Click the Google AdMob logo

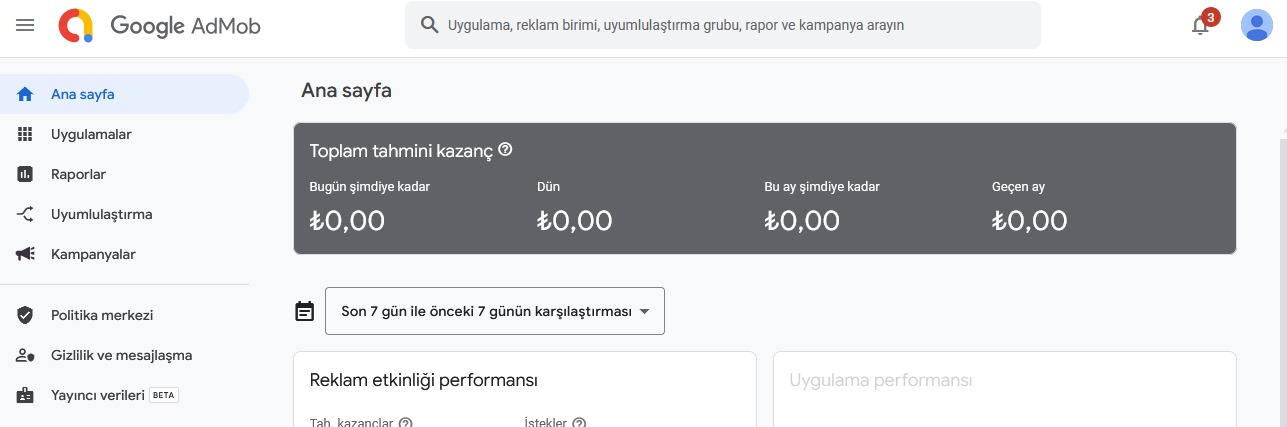click(160, 25)
